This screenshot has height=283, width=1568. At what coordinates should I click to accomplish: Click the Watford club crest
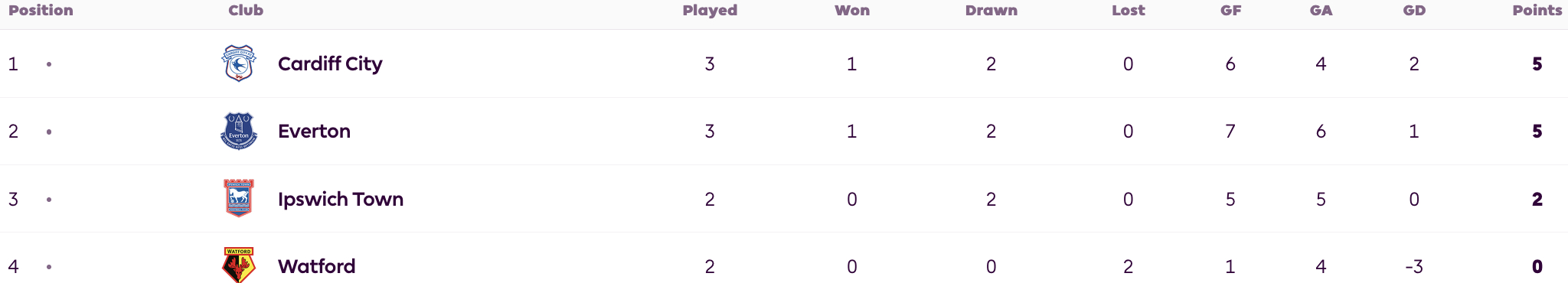click(x=239, y=265)
